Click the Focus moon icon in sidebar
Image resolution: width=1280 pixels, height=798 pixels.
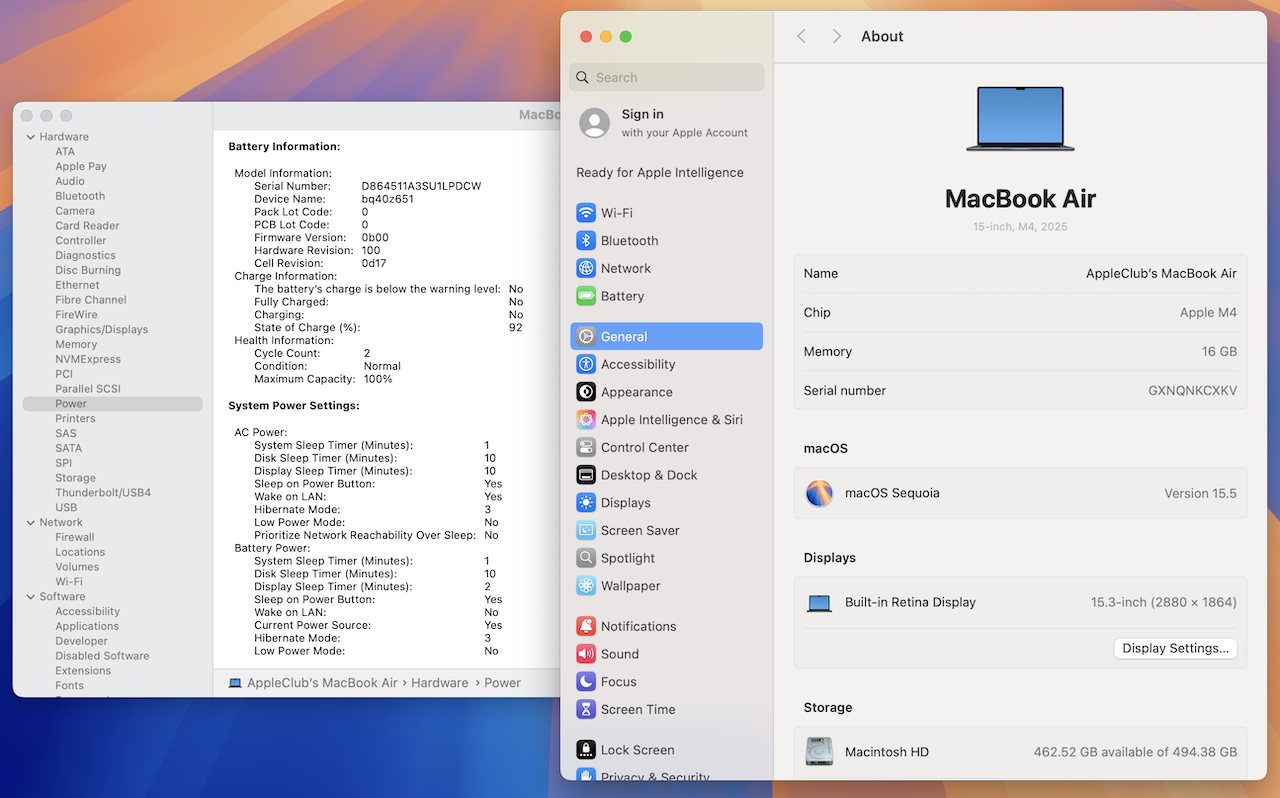586,682
